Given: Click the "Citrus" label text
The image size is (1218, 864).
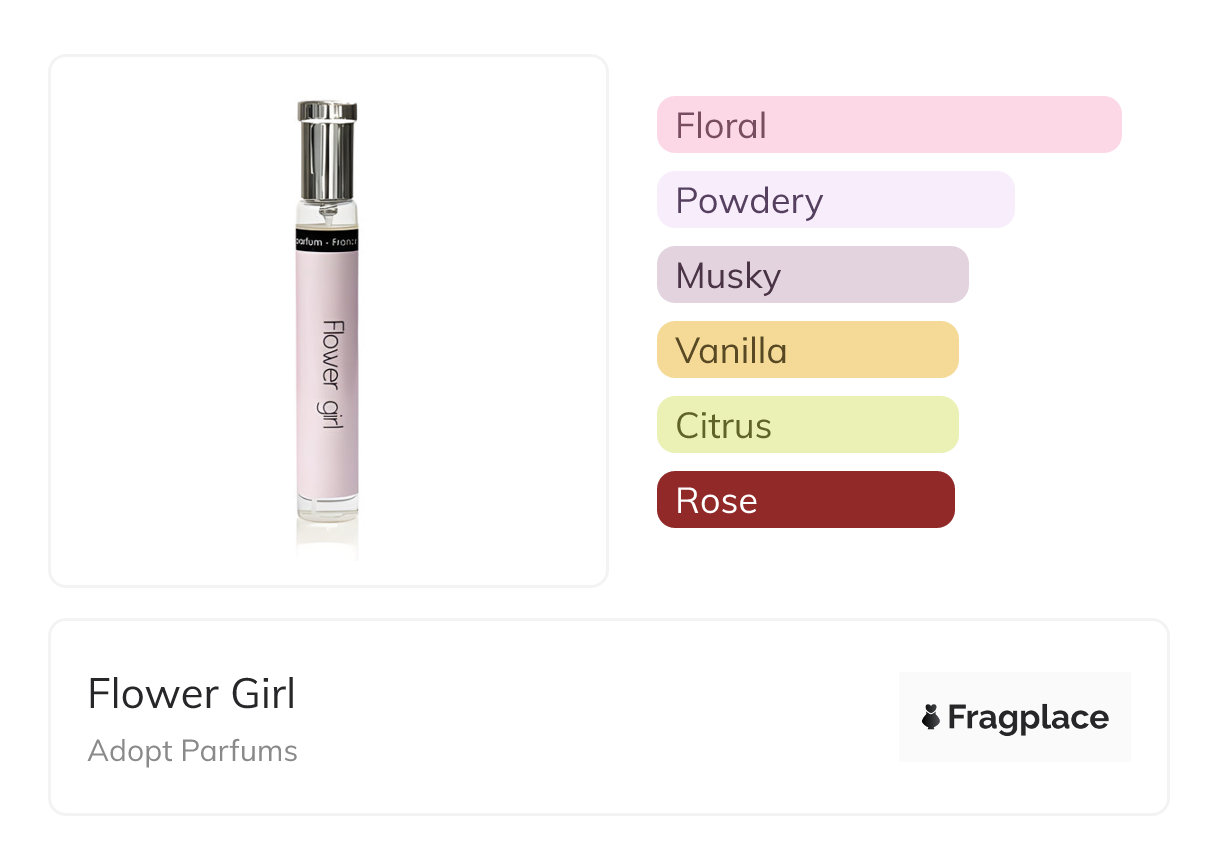Looking at the screenshot, I should (723, 426).
